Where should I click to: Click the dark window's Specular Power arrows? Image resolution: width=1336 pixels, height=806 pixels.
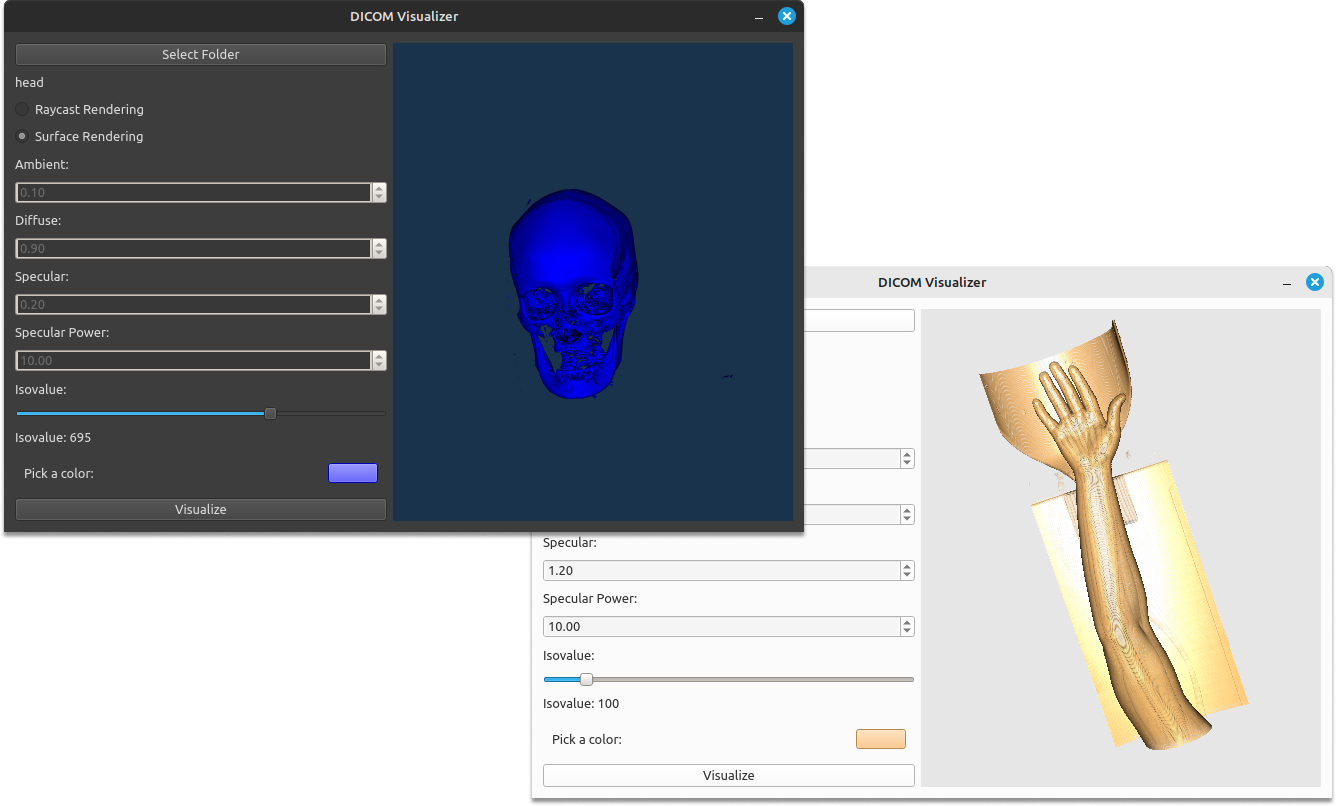pyautogui.click(x=379, y=360)
